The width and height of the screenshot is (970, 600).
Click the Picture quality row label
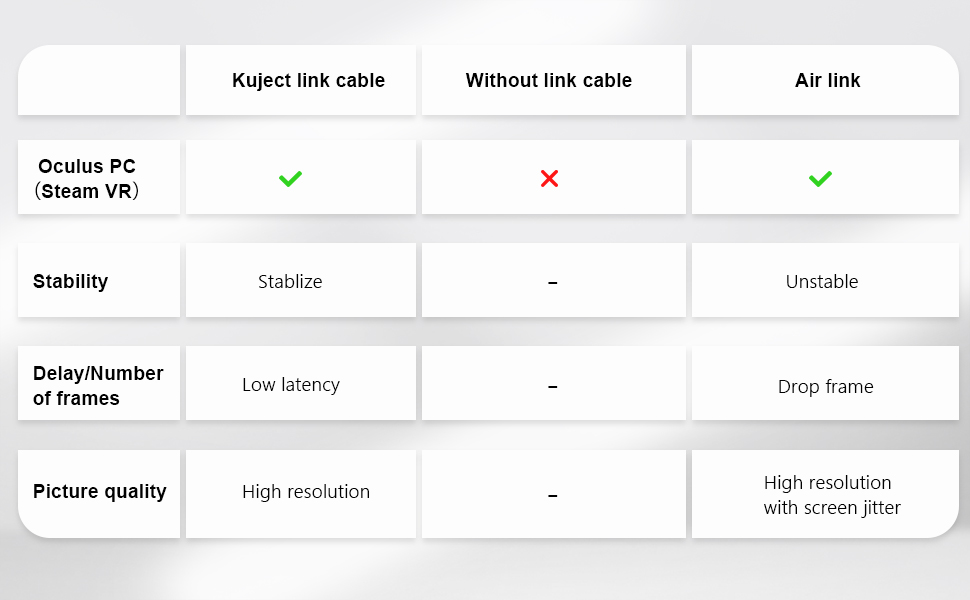99,491
